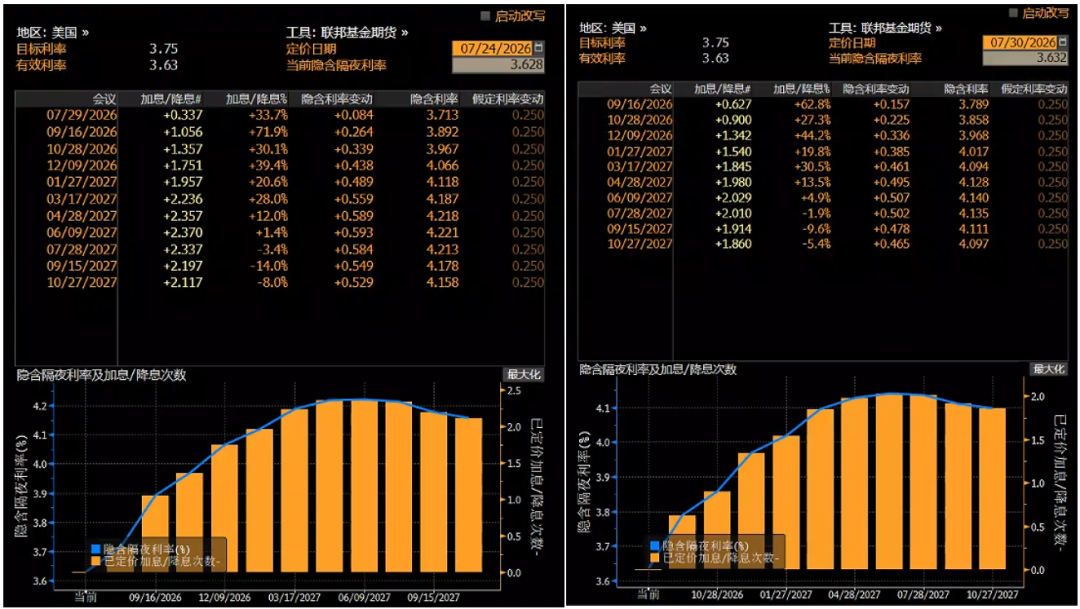
Task: Select the value +1.980 in right table
Action: (x=733, y=183)
